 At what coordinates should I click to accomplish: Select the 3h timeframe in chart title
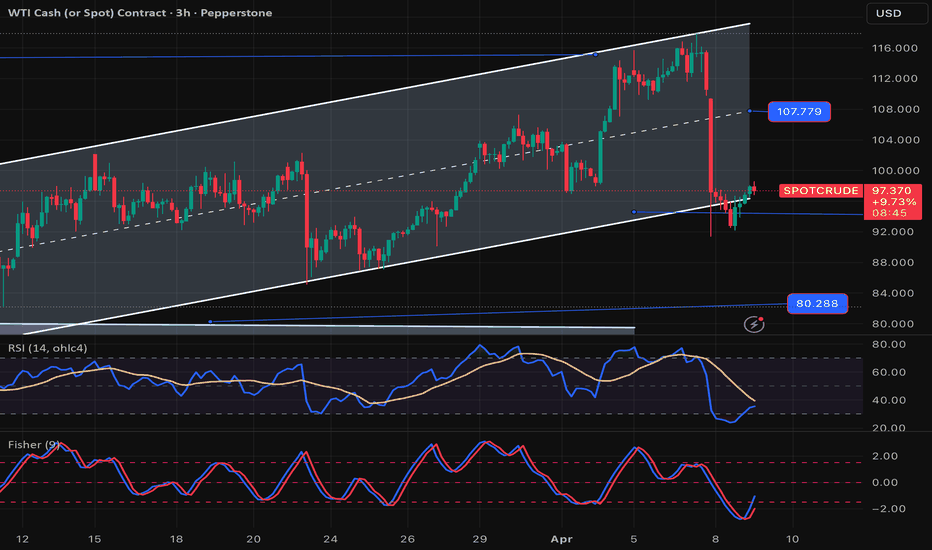click(168, 13)
